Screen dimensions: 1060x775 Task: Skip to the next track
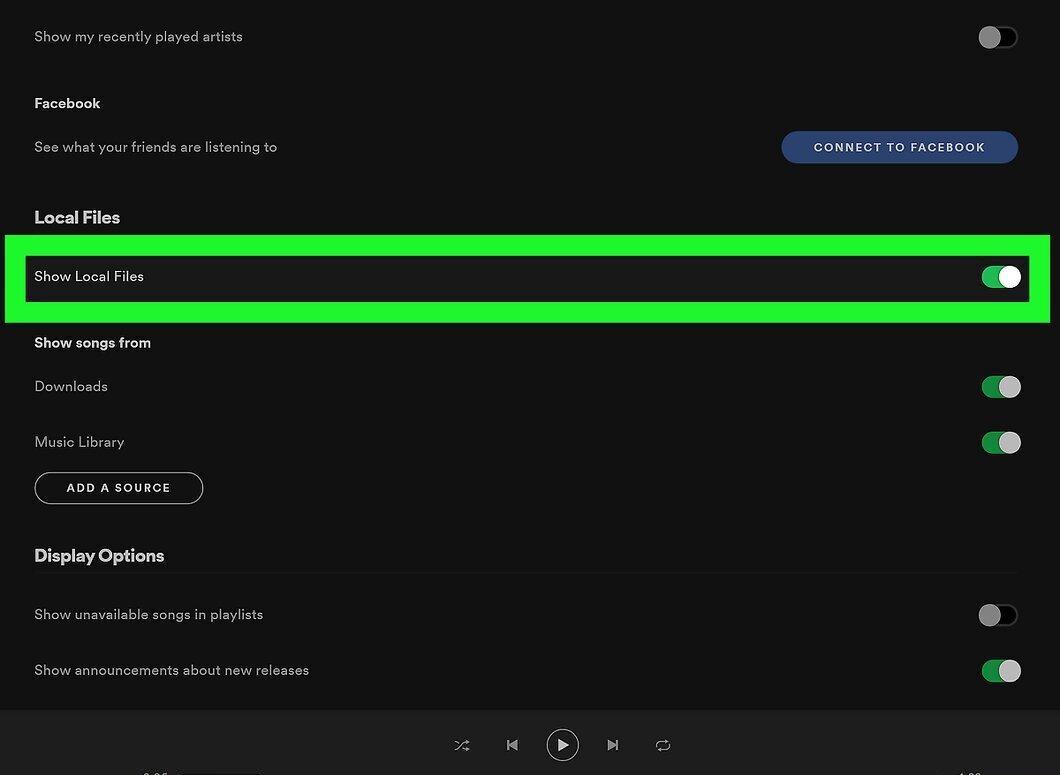[x=612, y=745]
